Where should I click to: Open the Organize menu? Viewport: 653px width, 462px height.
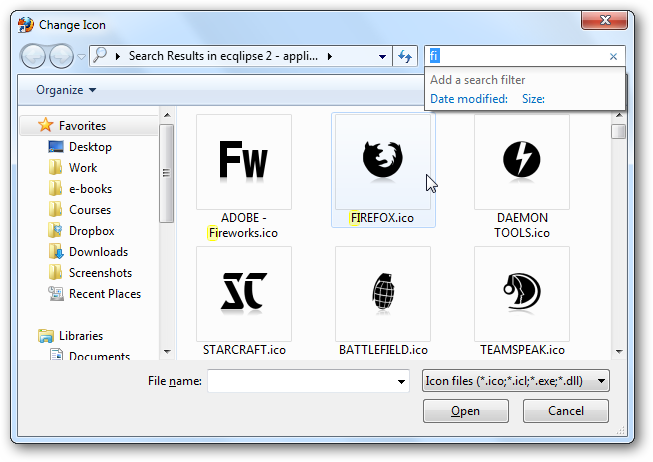tap(66, 90)
